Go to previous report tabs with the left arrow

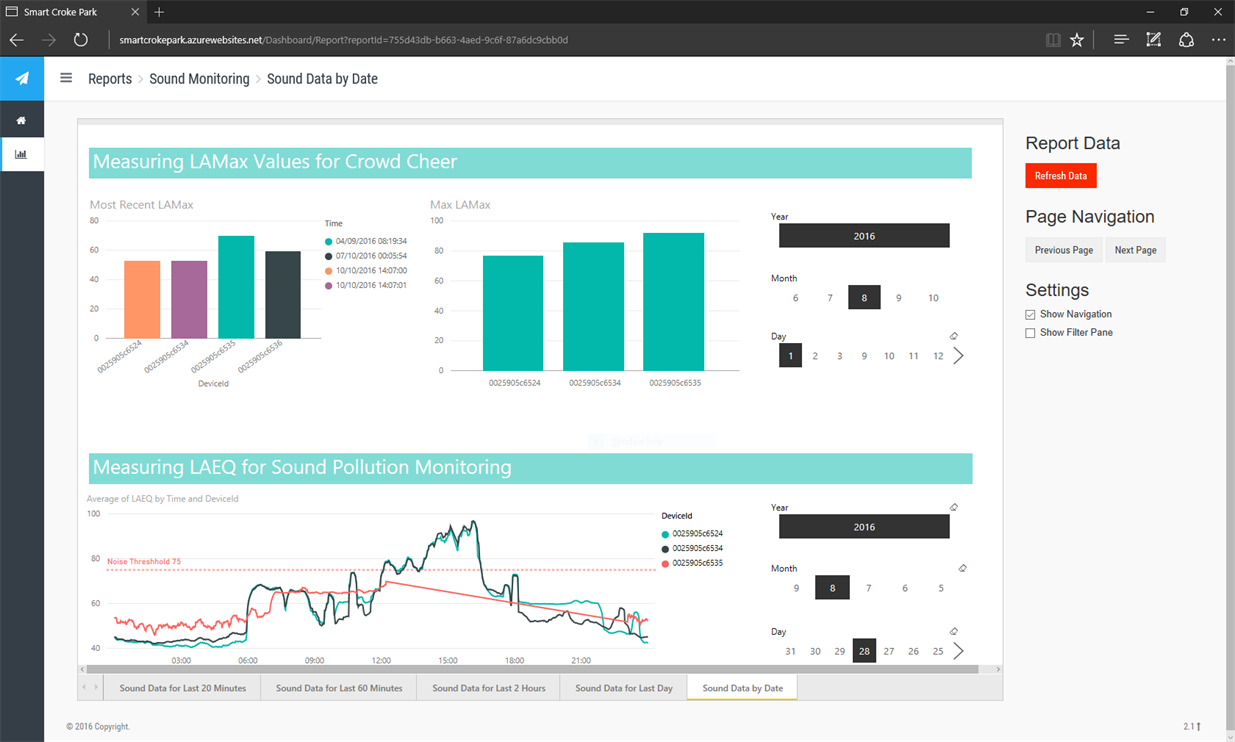pos(84,687)
